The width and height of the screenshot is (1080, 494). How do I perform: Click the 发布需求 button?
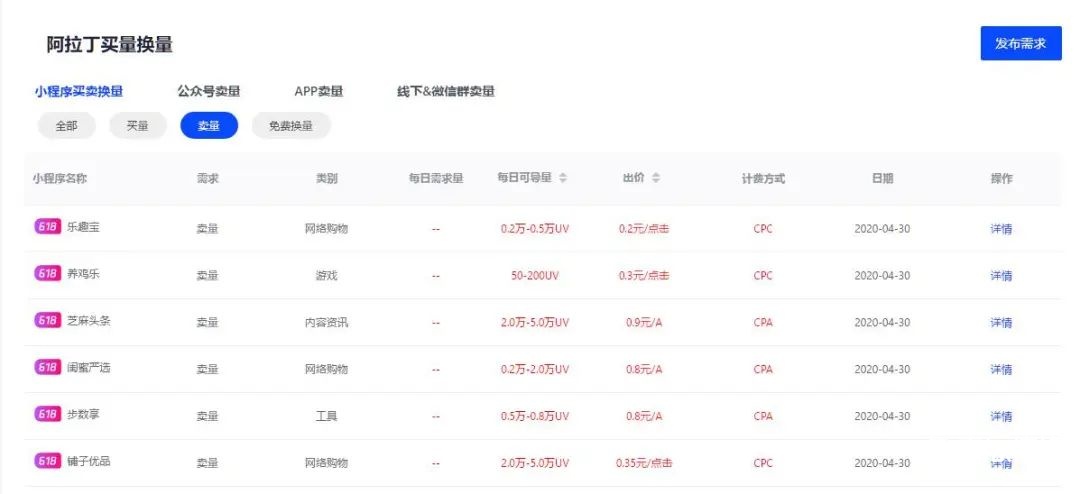tap(1020, 43)
